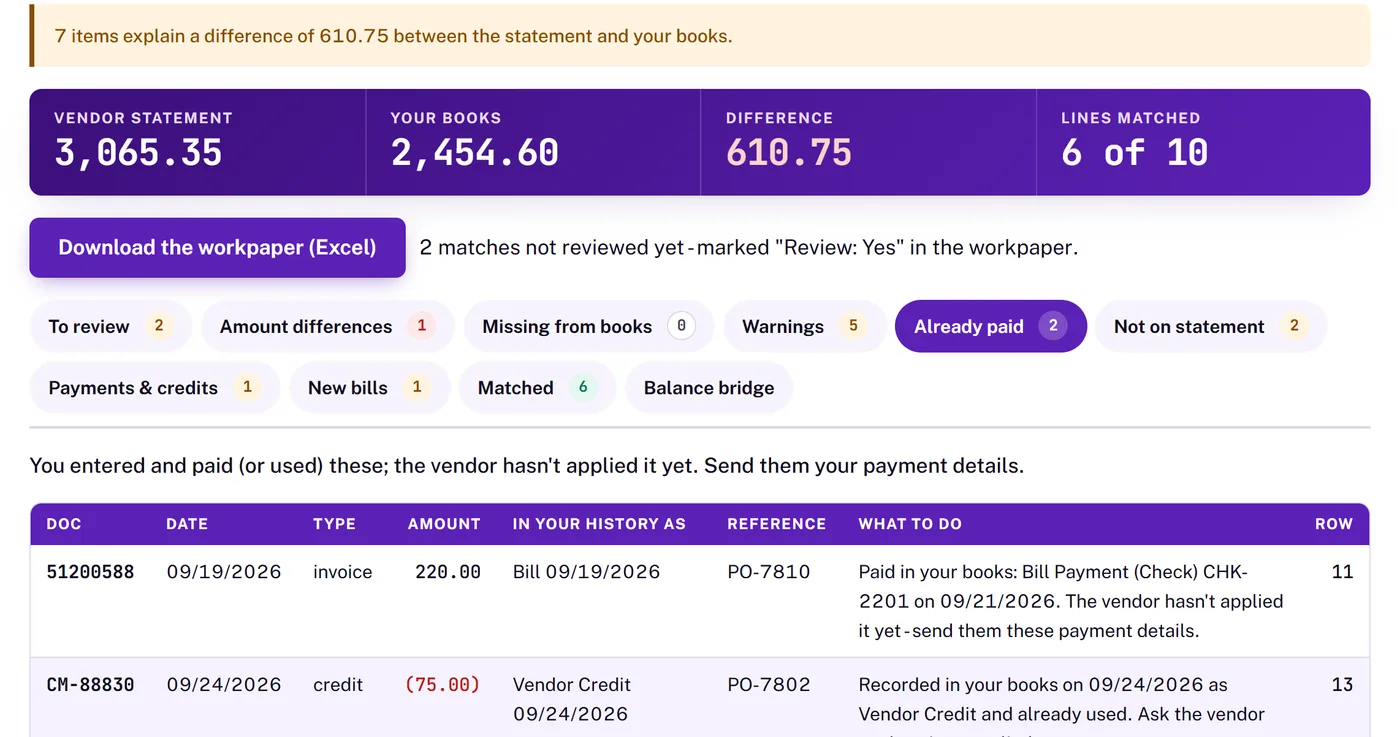Select document CM-88830
The width and height of the screenshot is (1400, 737).
pyautogui.click(x=90, y=685)
